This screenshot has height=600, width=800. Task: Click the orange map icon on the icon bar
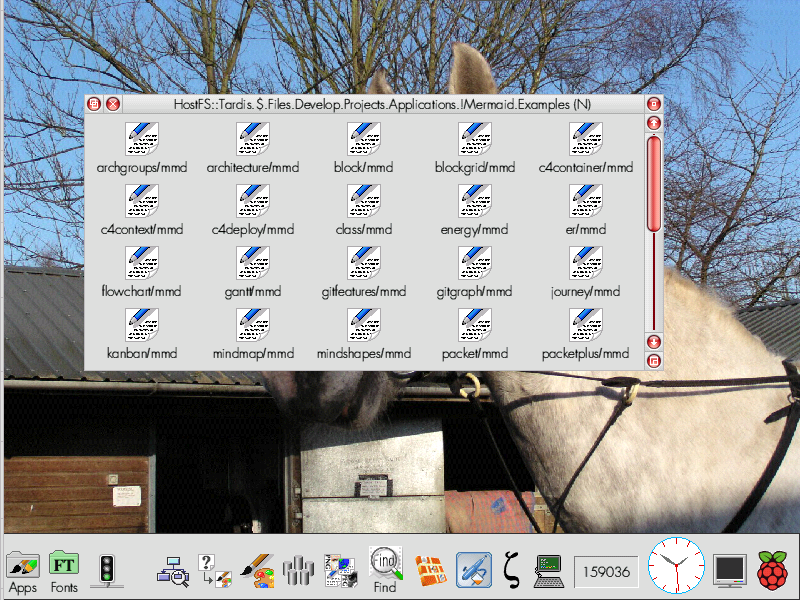(431, 570)
